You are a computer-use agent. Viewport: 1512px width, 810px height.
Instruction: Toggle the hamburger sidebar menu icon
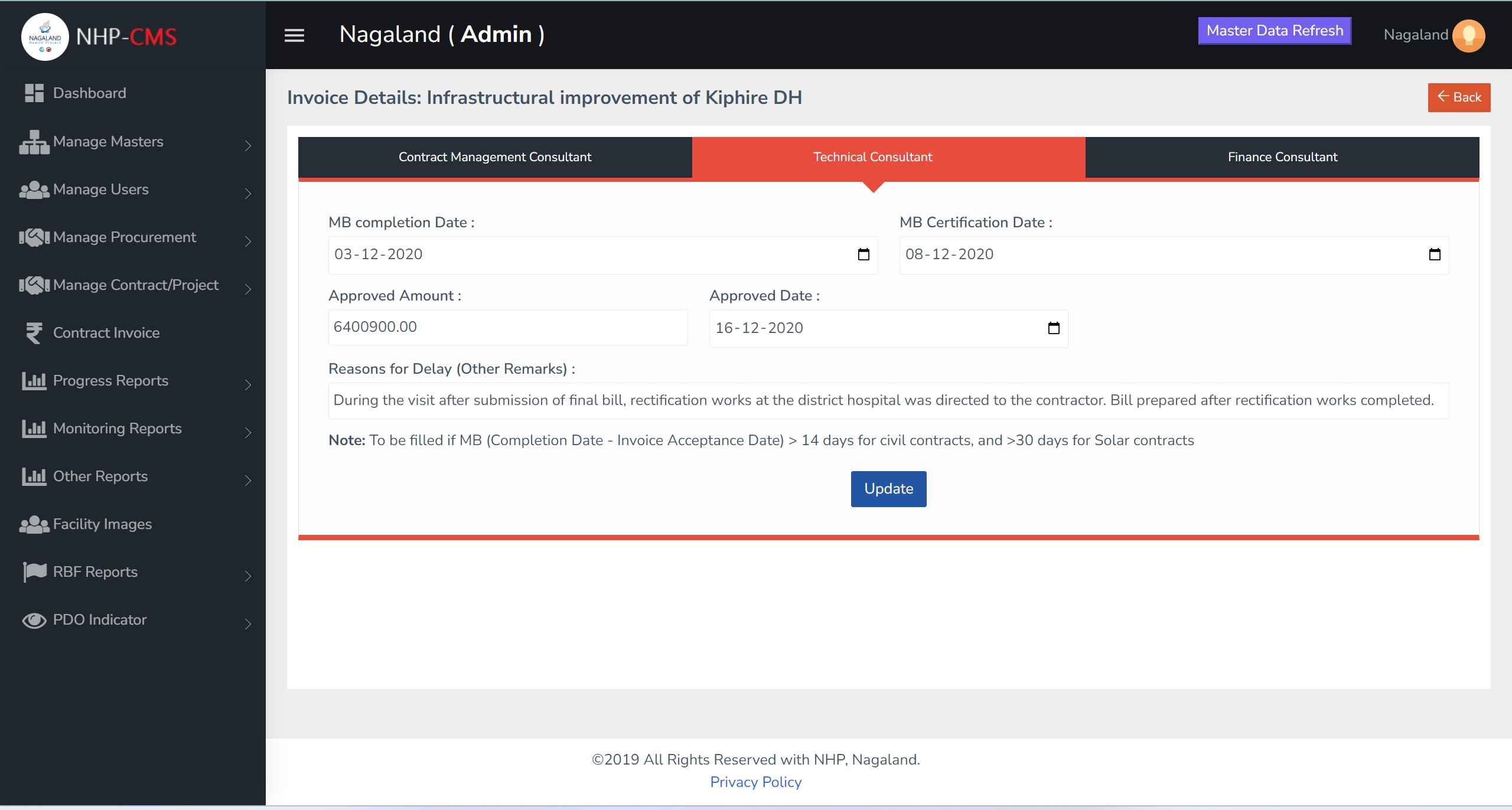(x=294, y=35)
